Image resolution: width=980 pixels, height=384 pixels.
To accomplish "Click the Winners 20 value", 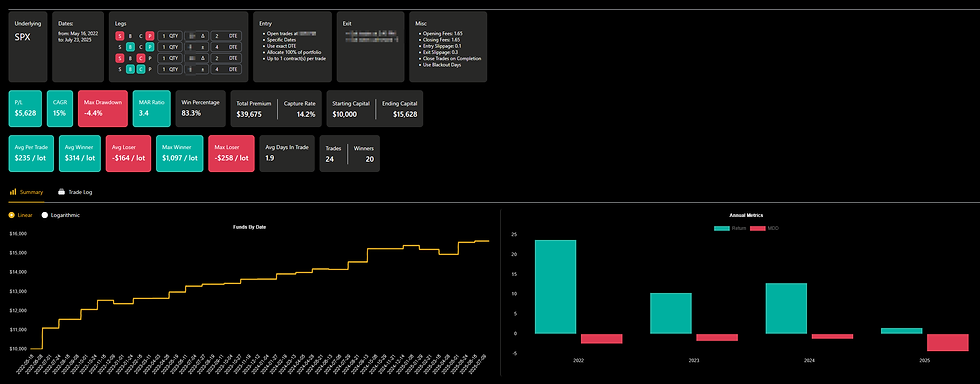I will pos(369,159).
